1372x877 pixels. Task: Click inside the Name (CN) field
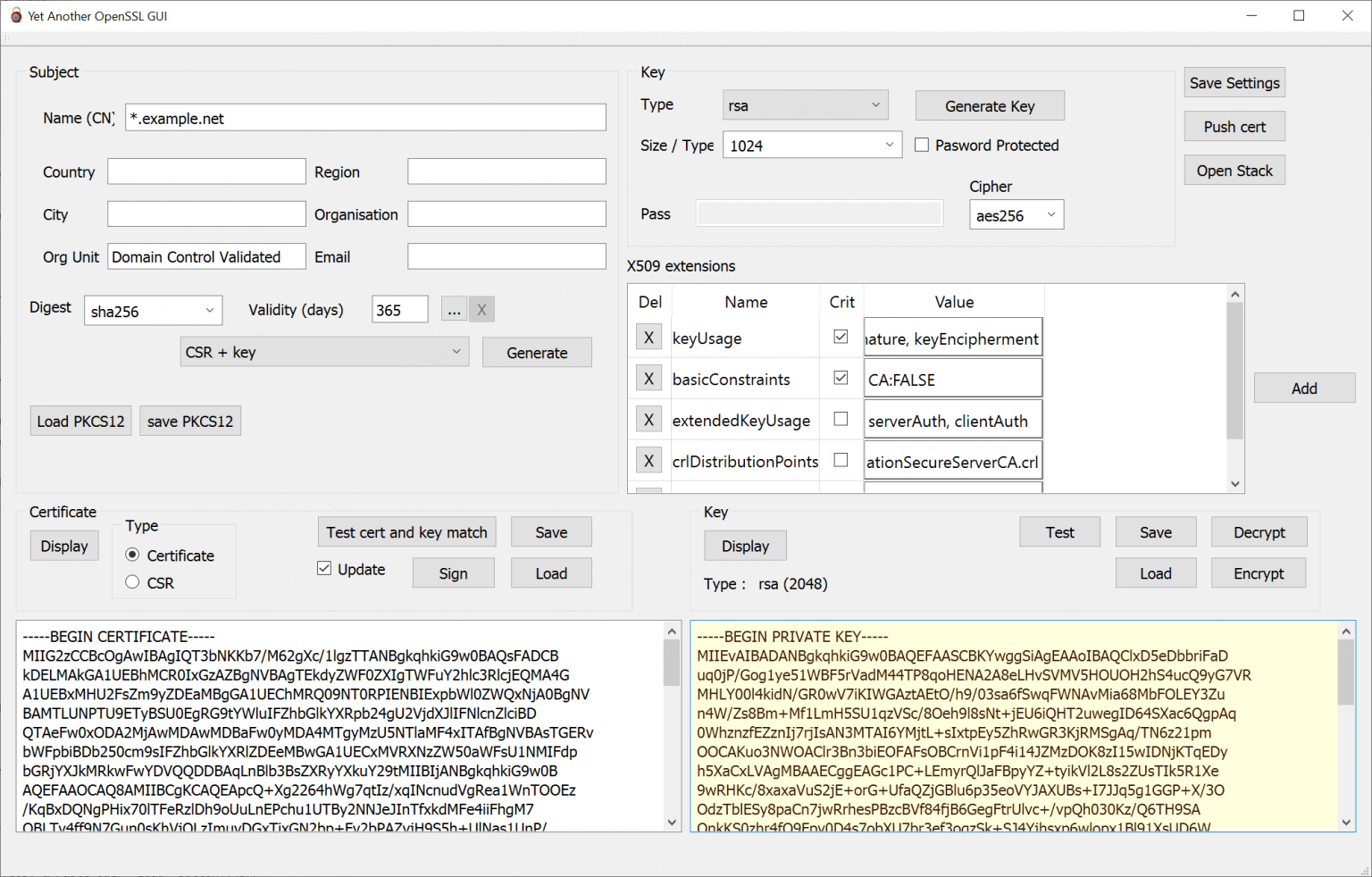[x=364, y=117]
